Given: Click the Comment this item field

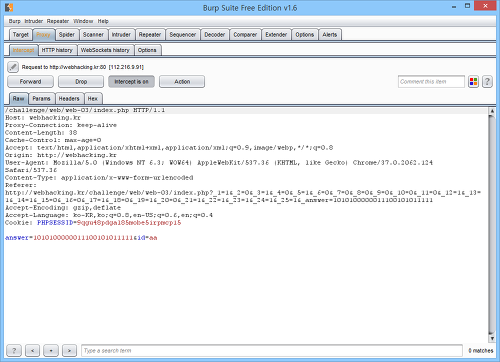Looking at the screenshot, I should [x=431, y=82].
